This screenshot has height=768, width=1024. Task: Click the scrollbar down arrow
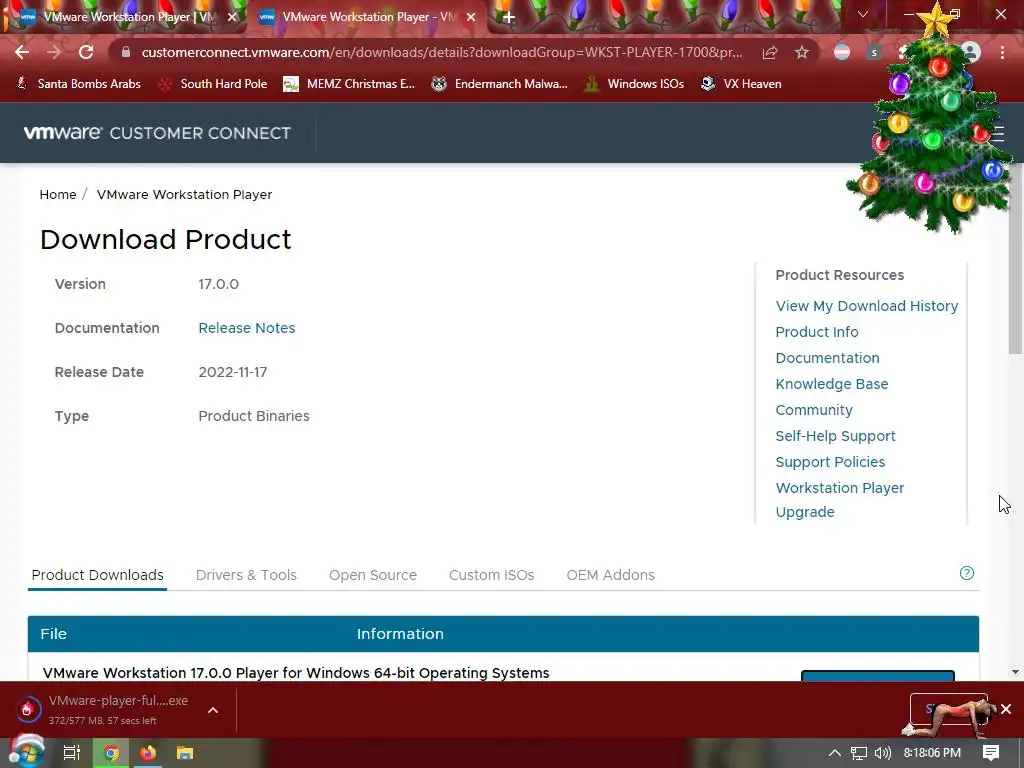pos(1016,672)
